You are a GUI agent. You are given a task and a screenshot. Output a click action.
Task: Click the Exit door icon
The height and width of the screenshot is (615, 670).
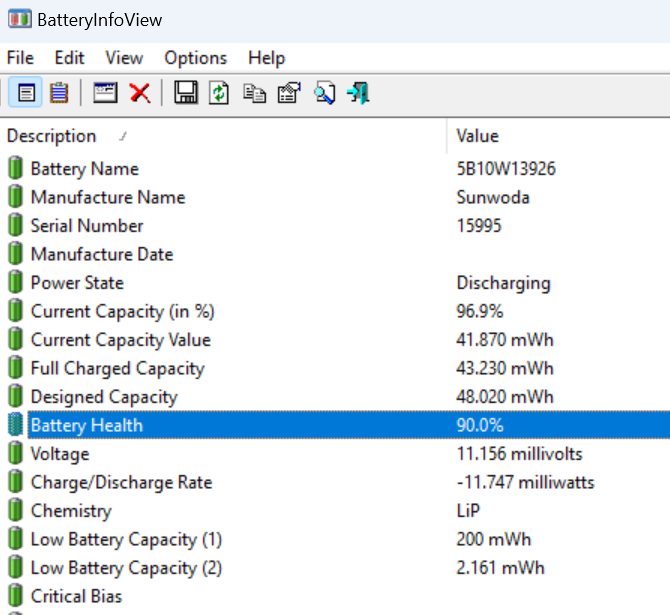pyautogui.click(x=358, y=93)
